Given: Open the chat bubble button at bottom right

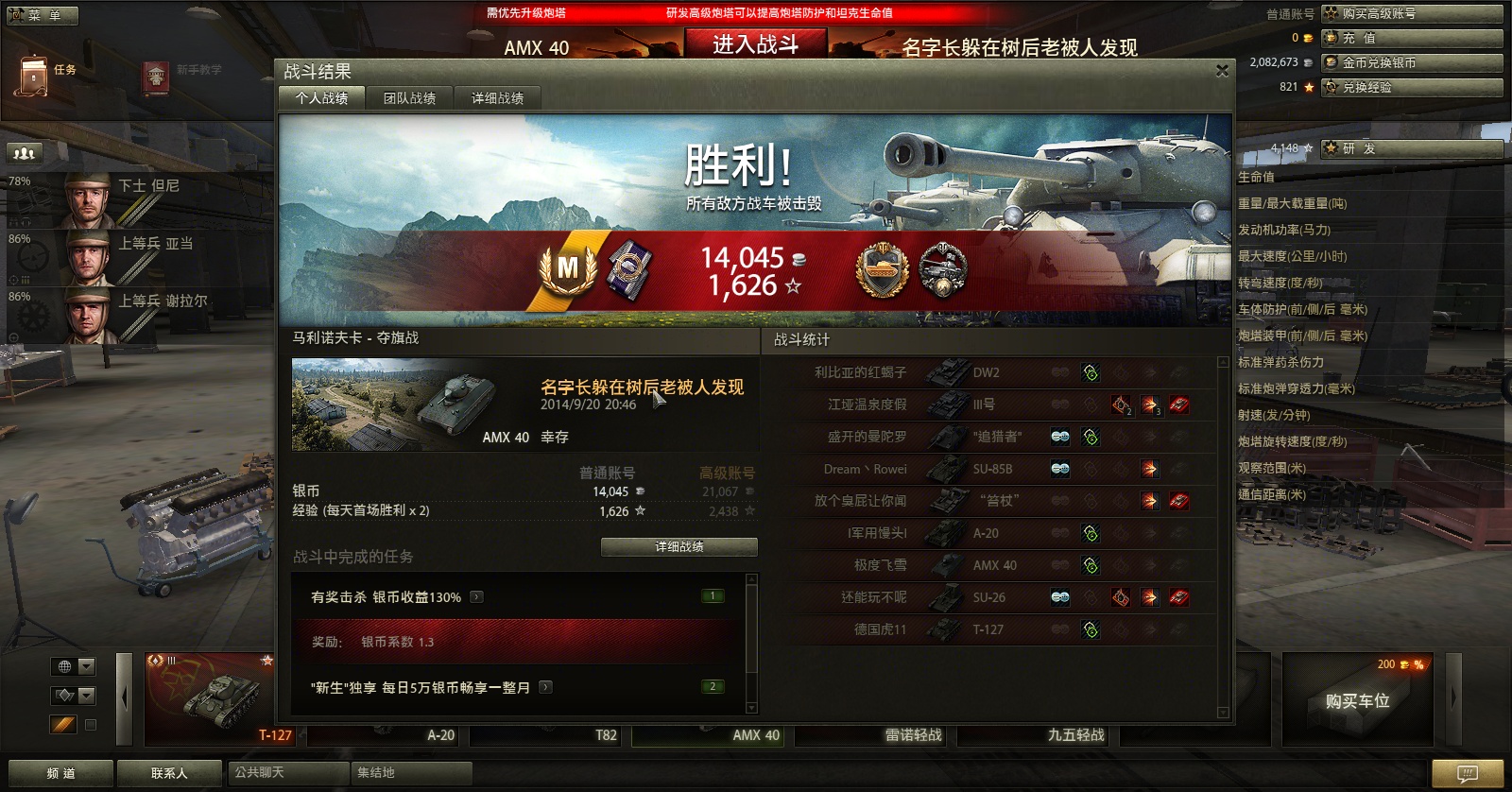Looking at the screenshot, I should [x=1468, y=773].
